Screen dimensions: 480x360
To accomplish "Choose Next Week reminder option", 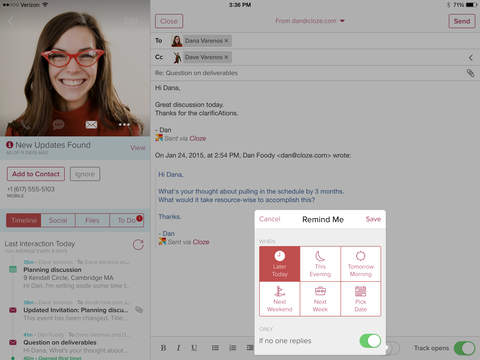I will point(320,299).
